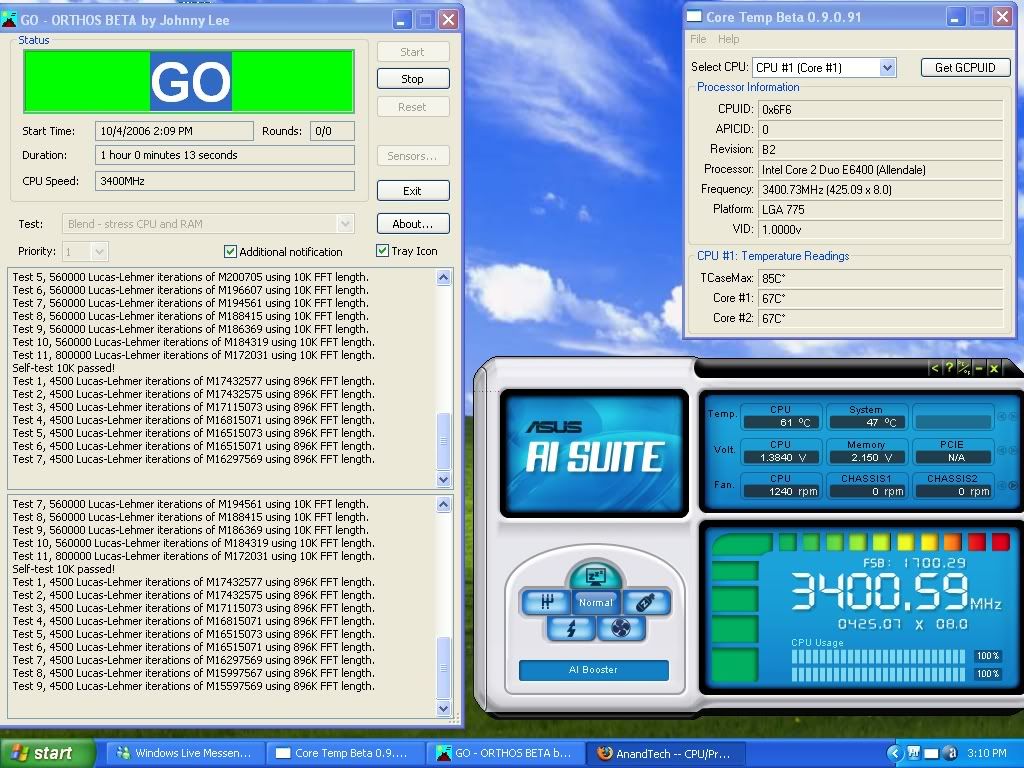
Task: Switch to GO - ORTHOS BETA taskbar item
Action: pos(505,753)
